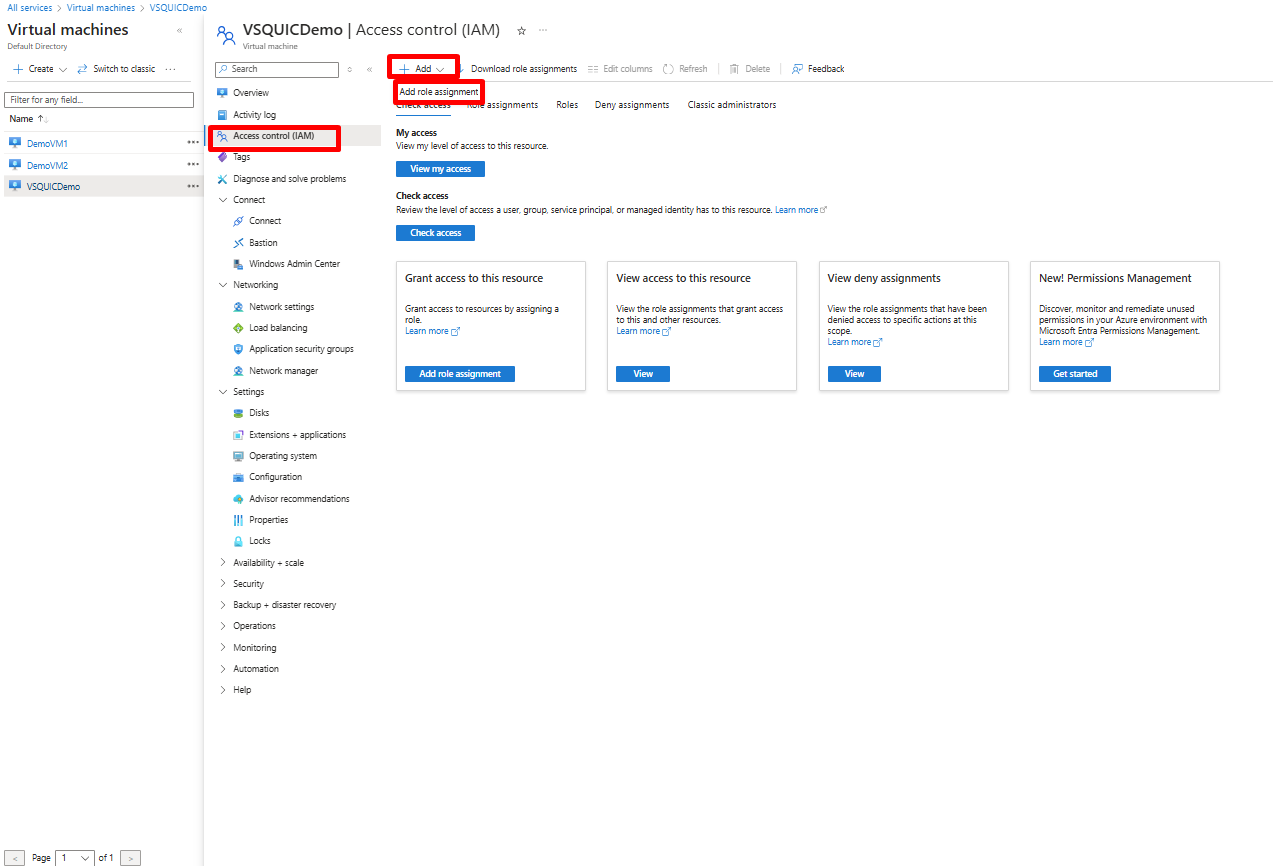Viewport: 1273px width, 866px height.
Task: Click the Operating system icon
Action: click(x=238, y=456)
